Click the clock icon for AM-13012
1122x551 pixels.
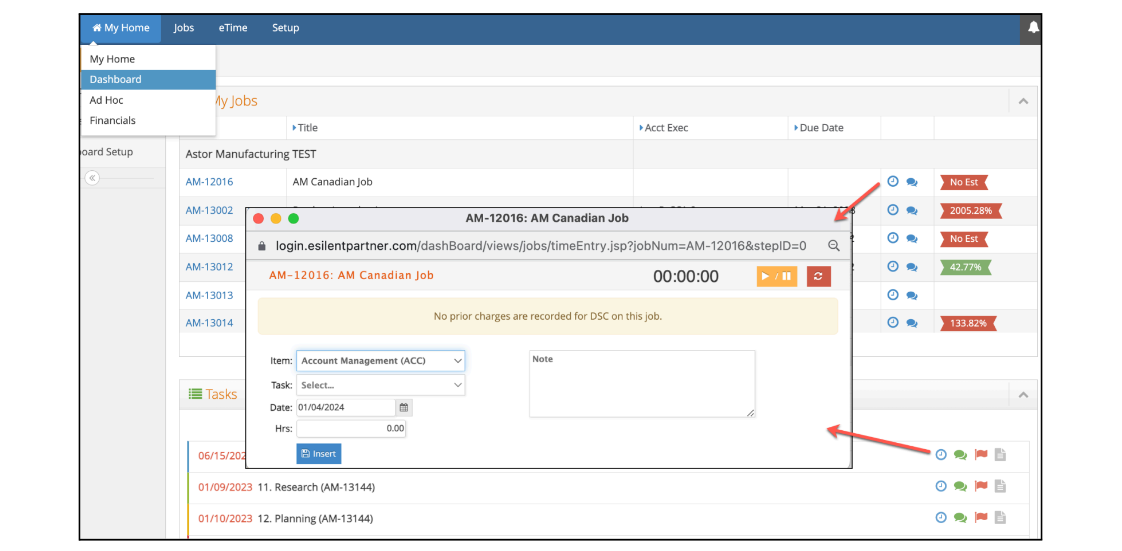click(x=892, y=266)
